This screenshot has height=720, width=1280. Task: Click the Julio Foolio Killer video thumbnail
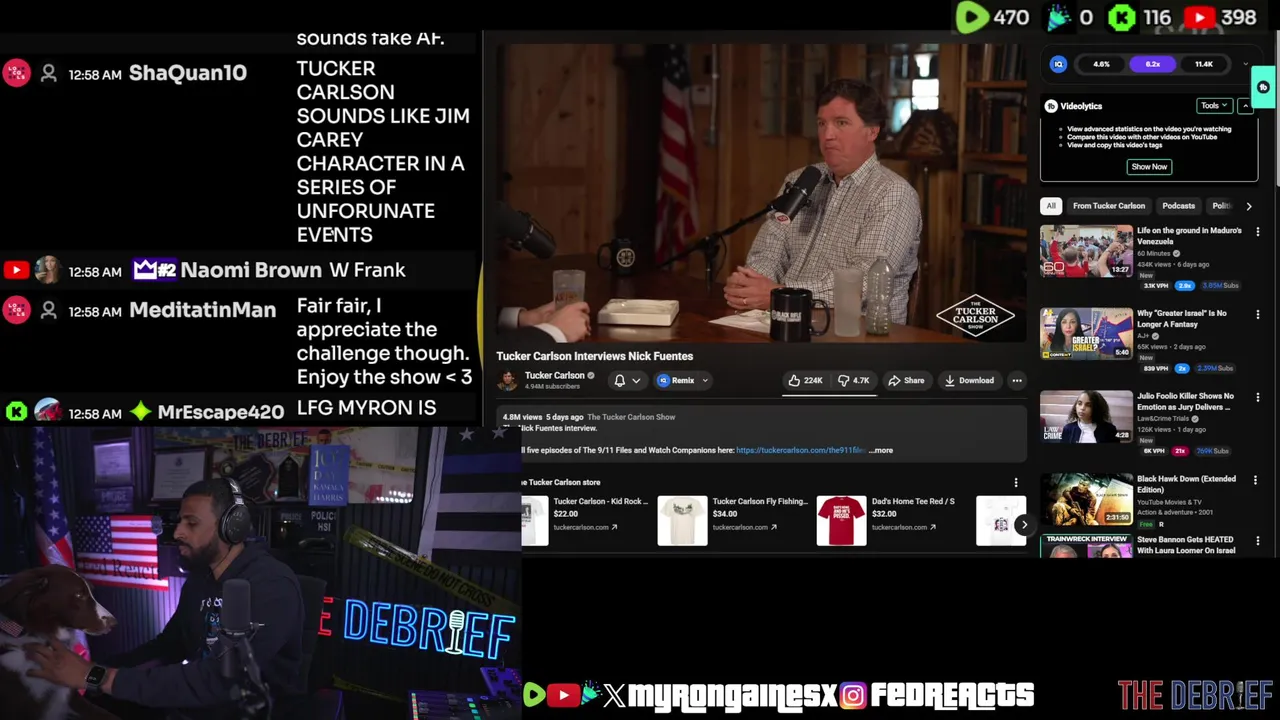[x=1086, y=416]
